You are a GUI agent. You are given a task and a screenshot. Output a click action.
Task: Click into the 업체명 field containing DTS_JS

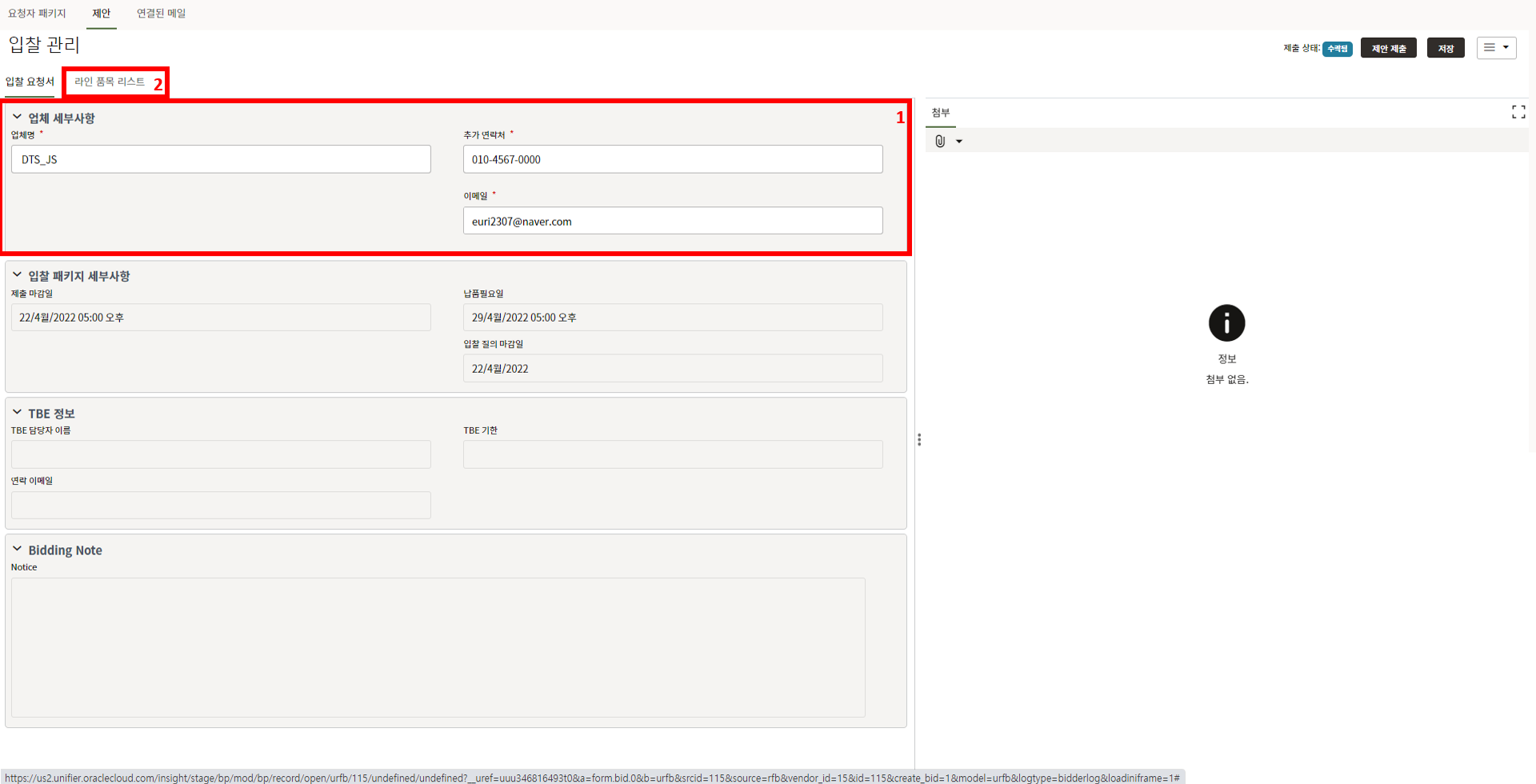(x=221, y=159)
